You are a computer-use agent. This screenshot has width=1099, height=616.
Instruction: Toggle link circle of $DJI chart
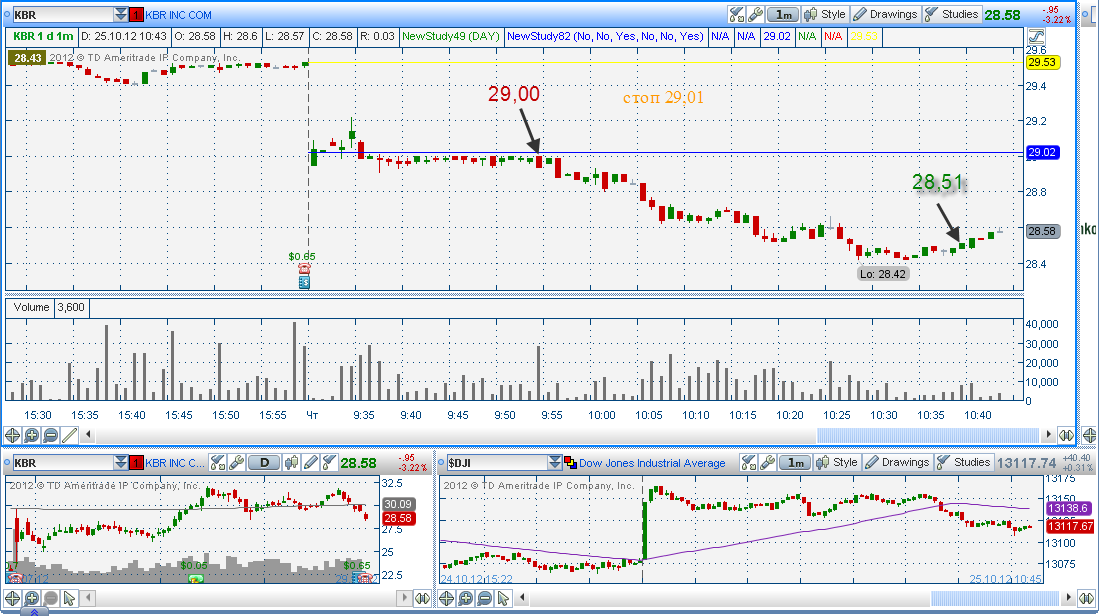(442, 463)
